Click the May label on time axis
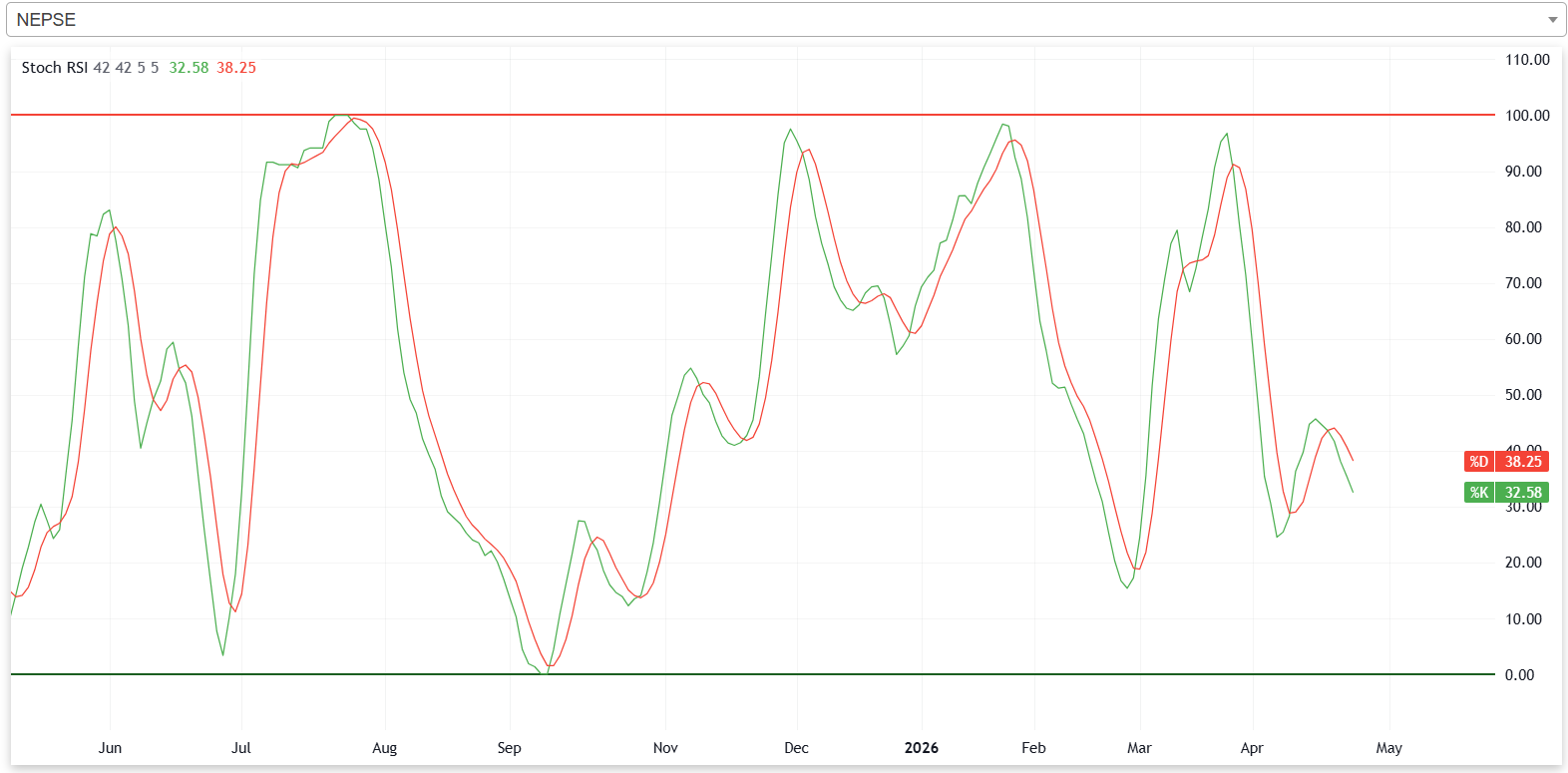 (1388, 748)
